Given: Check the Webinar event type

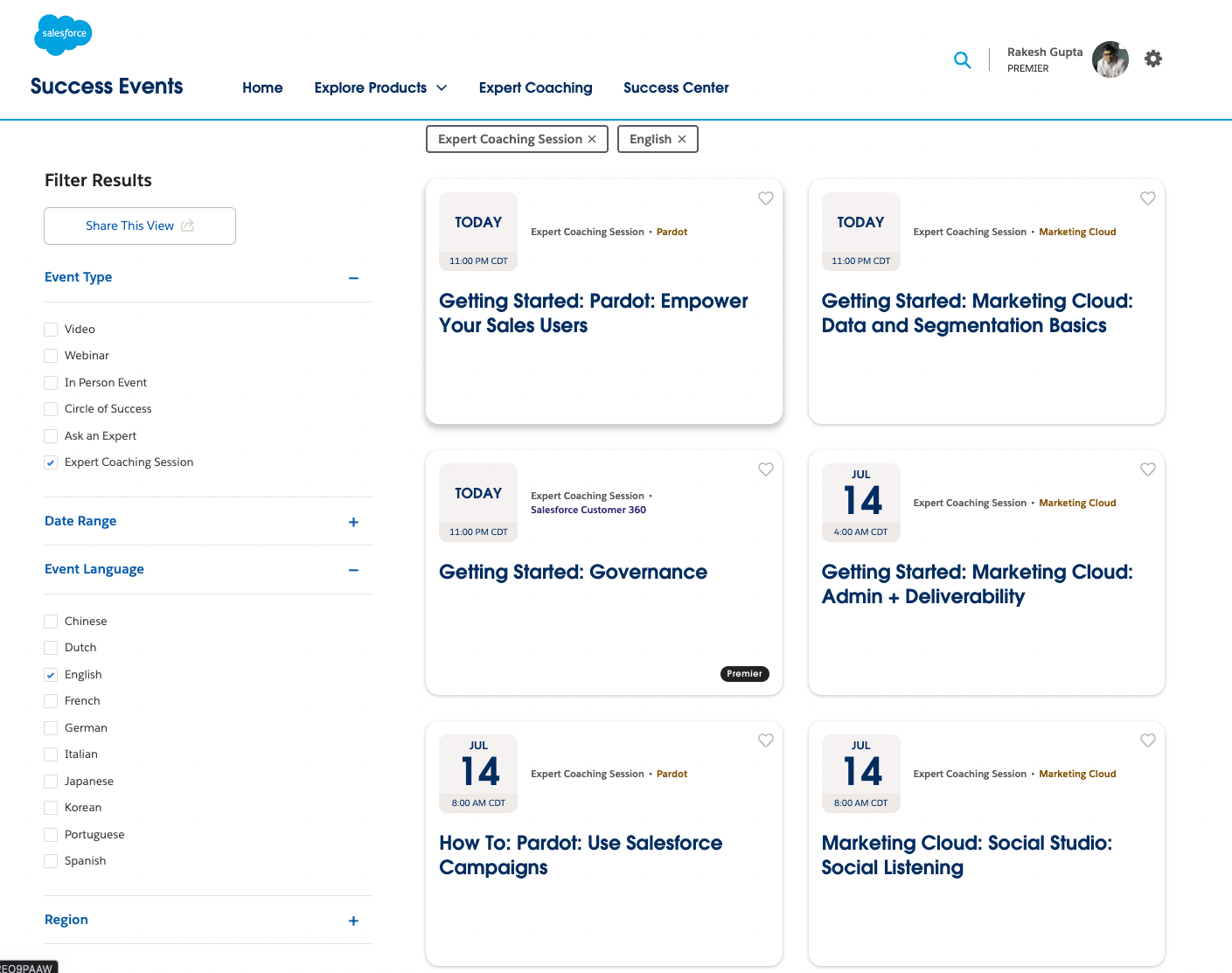Looking at the screenshot, I should (x=51, y=356).
